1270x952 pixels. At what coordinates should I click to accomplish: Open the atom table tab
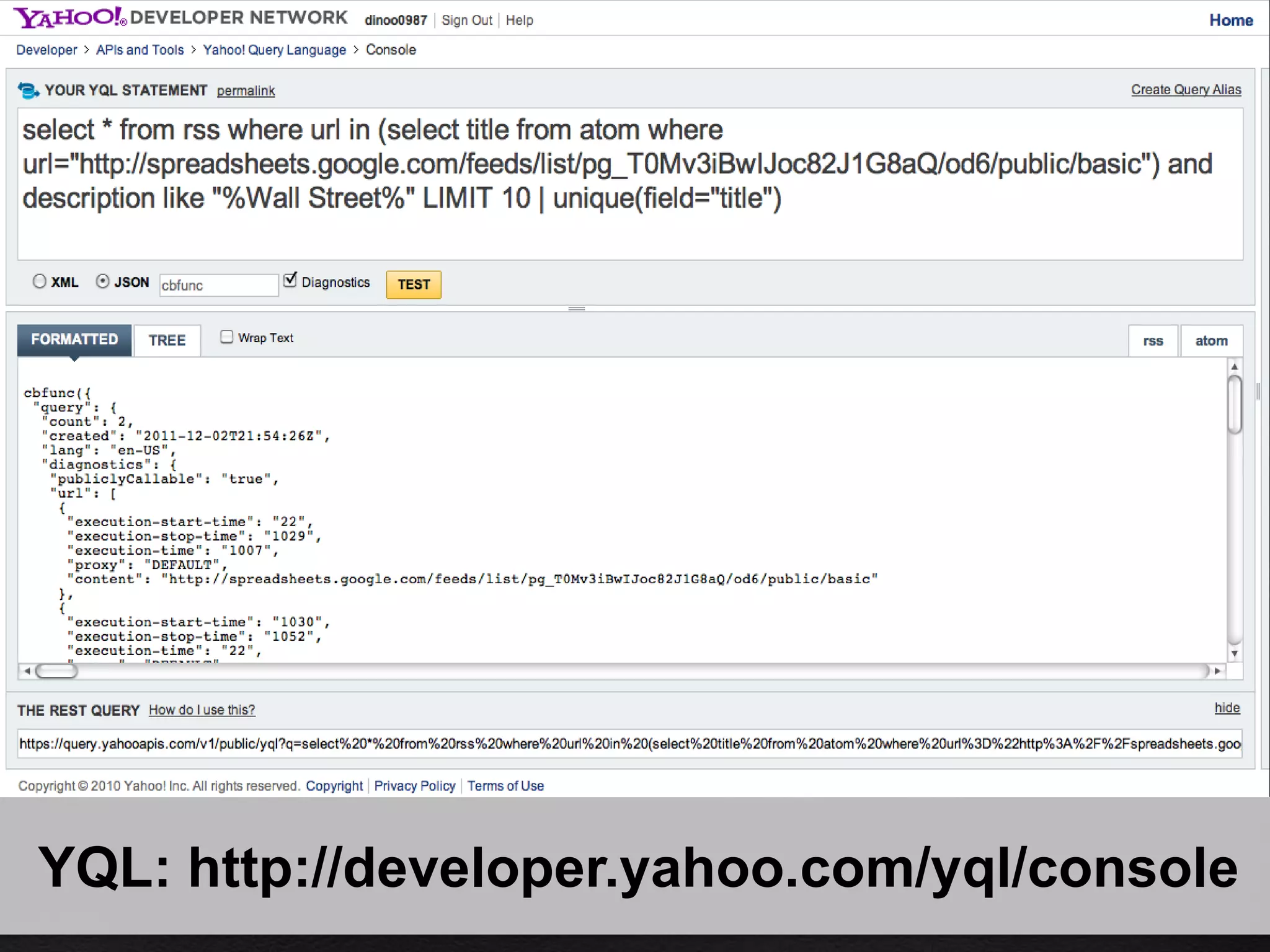pos(1212,341)
